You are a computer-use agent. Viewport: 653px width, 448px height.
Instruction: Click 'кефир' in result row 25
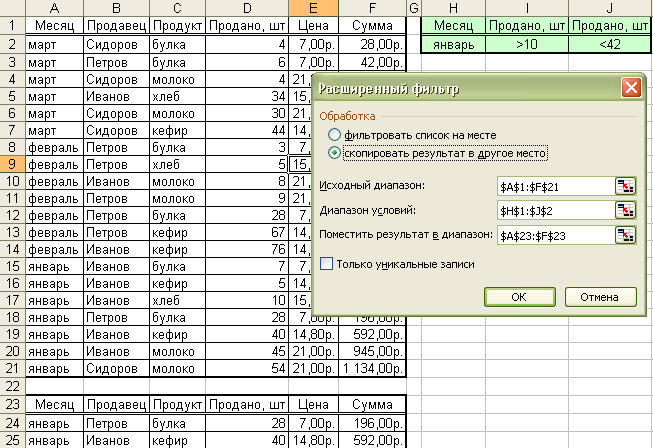point(177,440)
